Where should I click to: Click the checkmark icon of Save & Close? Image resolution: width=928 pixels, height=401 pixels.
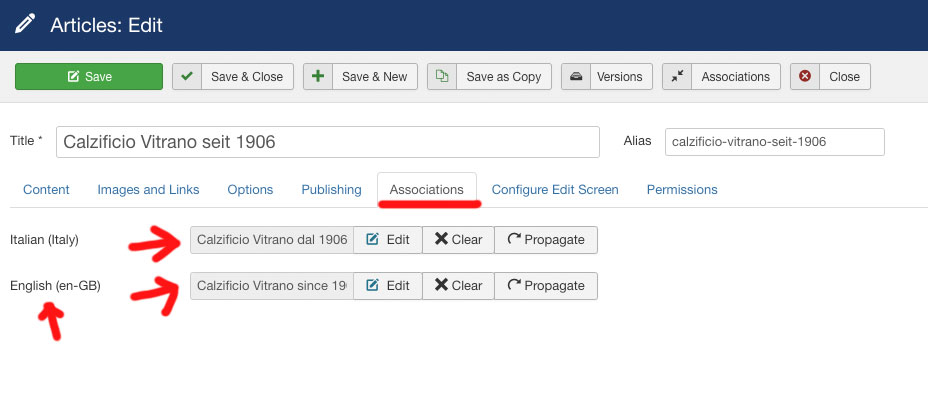187,77
